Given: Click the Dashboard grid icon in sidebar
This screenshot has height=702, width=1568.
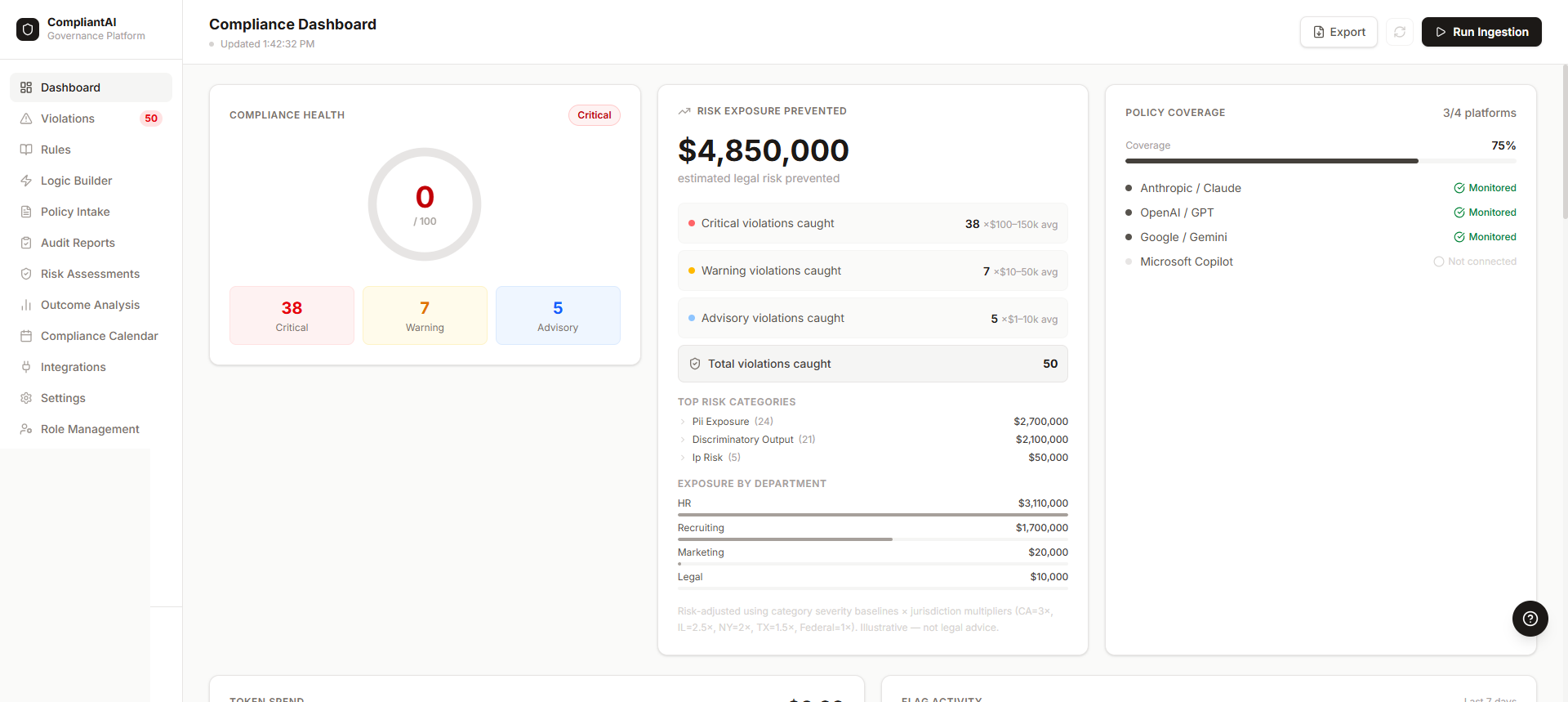Looking at the screenshot, I should click(x=26, y=87).
